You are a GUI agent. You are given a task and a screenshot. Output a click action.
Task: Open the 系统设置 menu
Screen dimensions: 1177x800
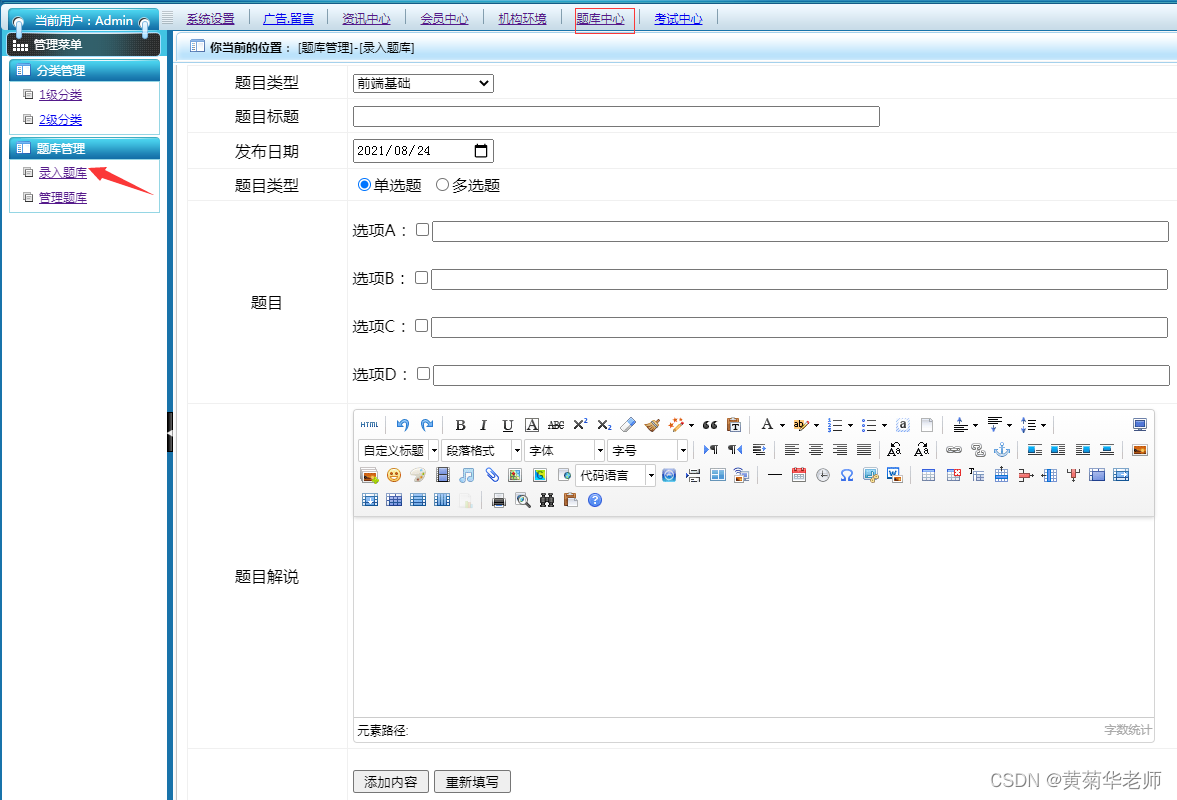[x=210, y=18]
